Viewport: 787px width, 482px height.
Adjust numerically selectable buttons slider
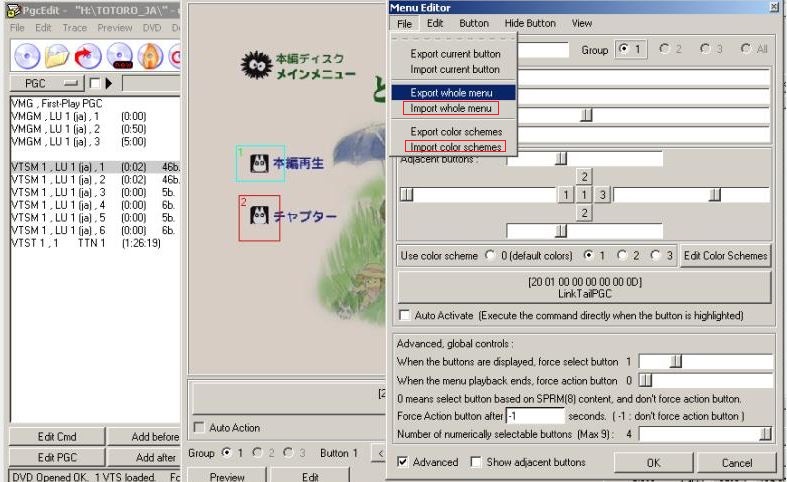point(765,434)
